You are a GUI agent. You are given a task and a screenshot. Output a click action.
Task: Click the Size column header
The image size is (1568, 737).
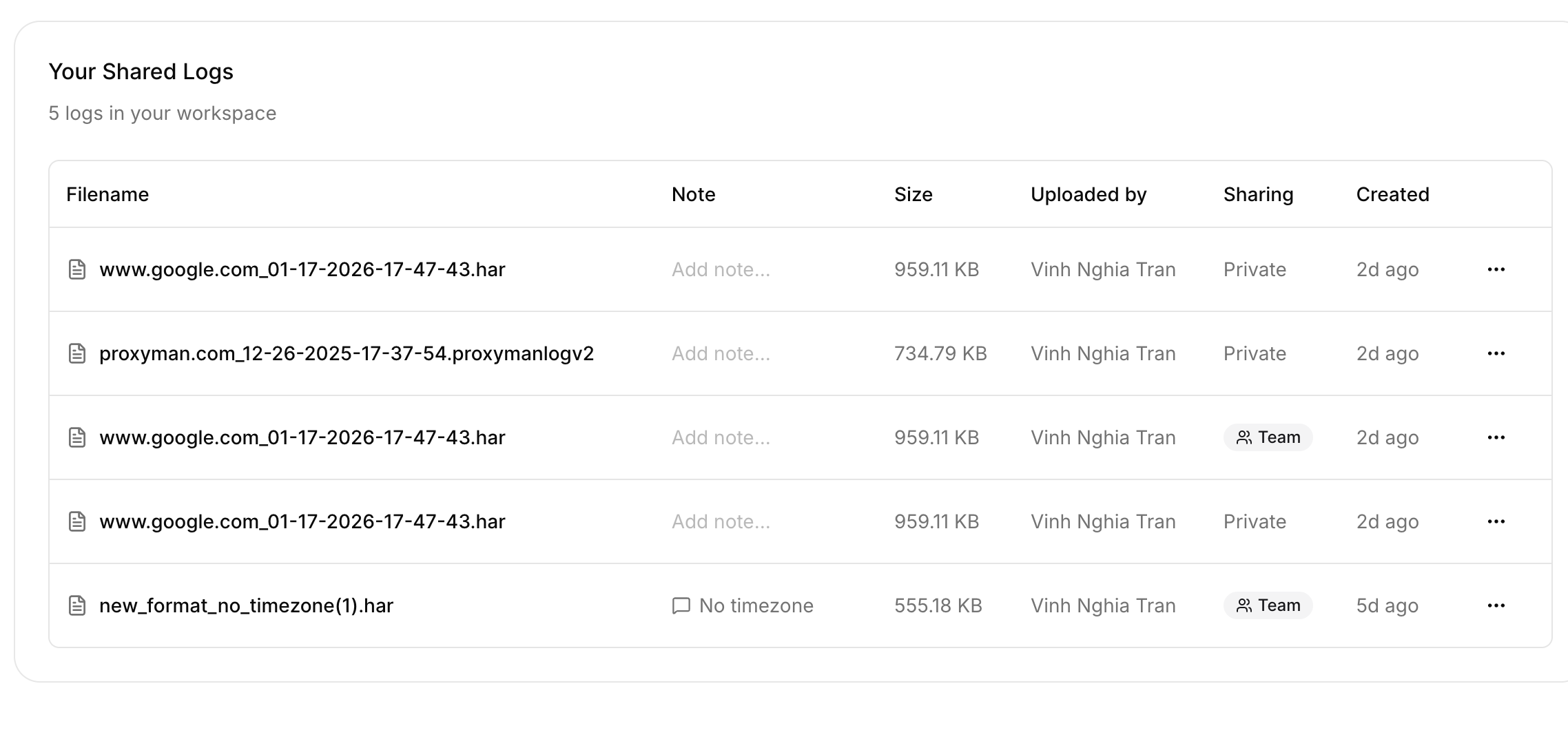[913, 194]
